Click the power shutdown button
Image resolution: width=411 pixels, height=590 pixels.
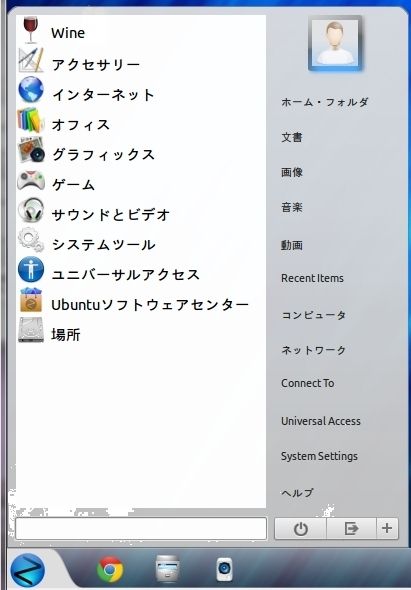(x=300, y=529)
